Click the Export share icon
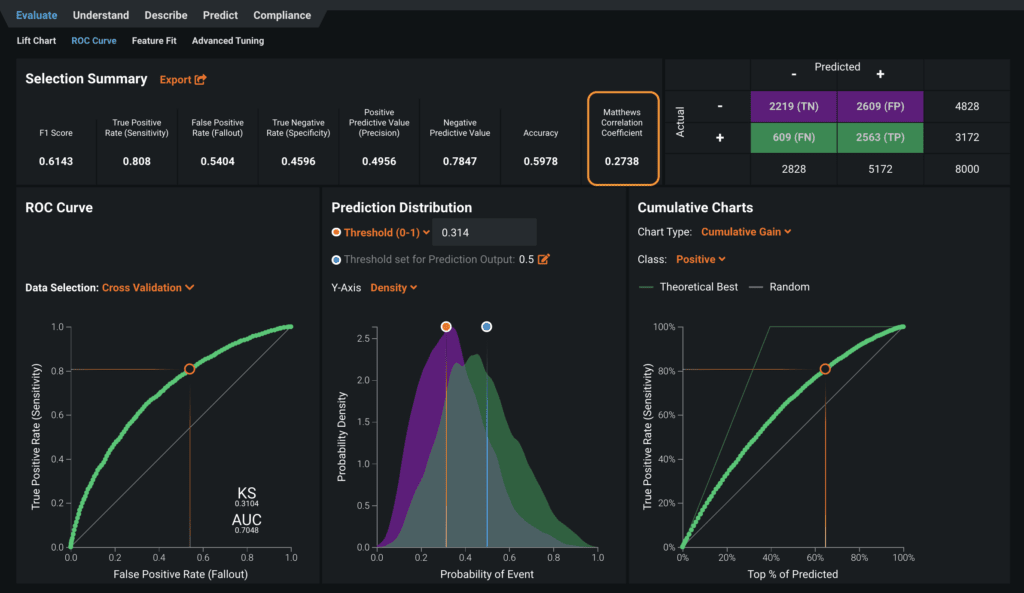1024x593 pixels. click(200, 79)
